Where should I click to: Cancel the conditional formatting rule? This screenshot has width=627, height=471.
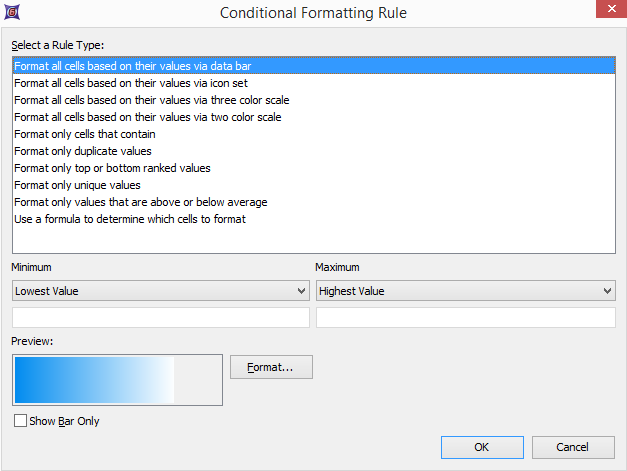[573, 447]
